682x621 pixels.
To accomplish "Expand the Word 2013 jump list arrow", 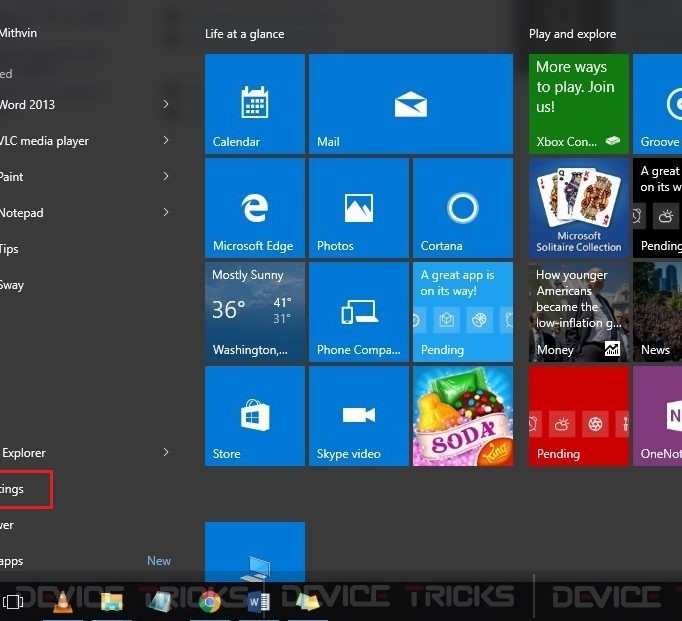I will (x=166, y=104).
